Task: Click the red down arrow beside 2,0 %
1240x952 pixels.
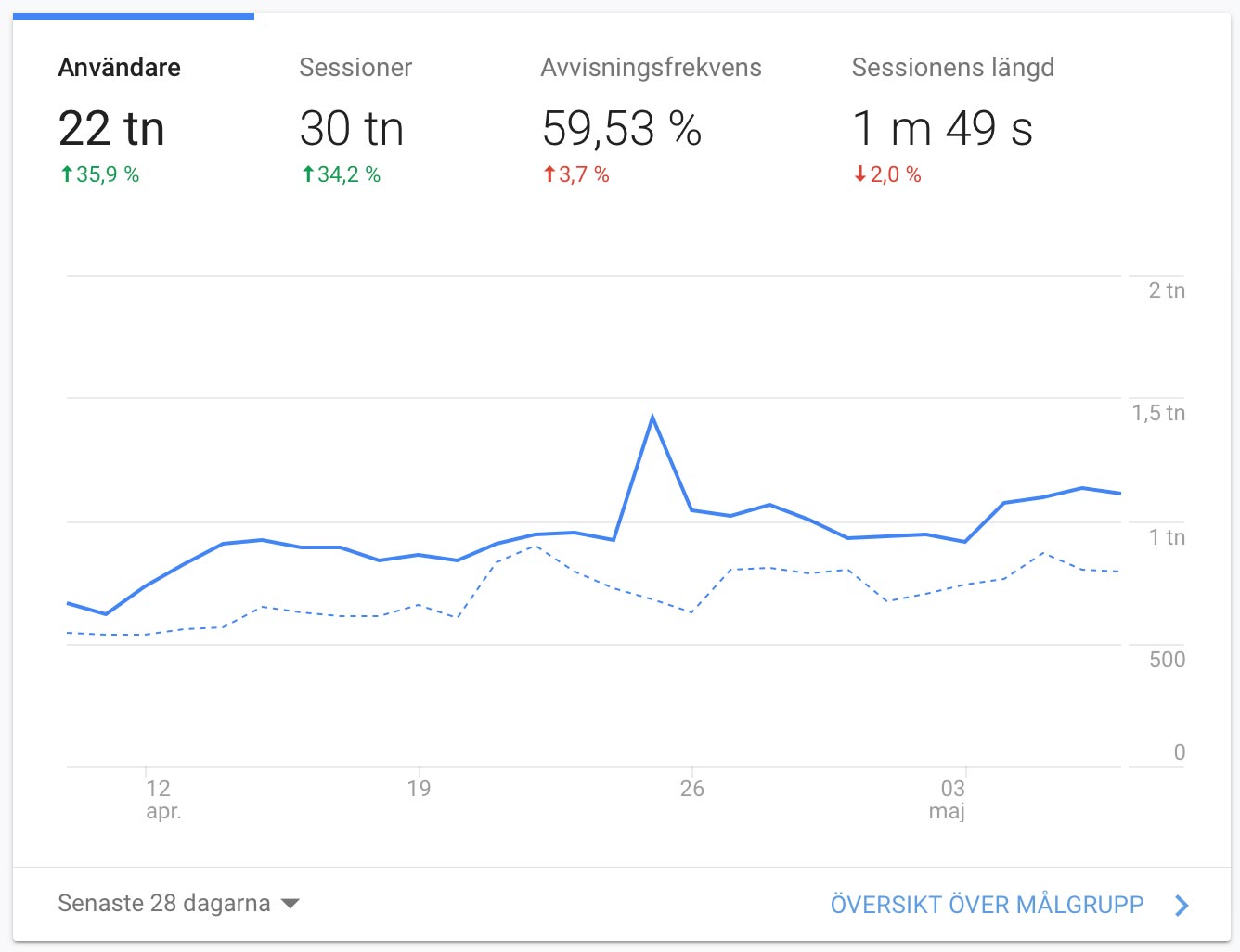Action: (x=860, y=174)
